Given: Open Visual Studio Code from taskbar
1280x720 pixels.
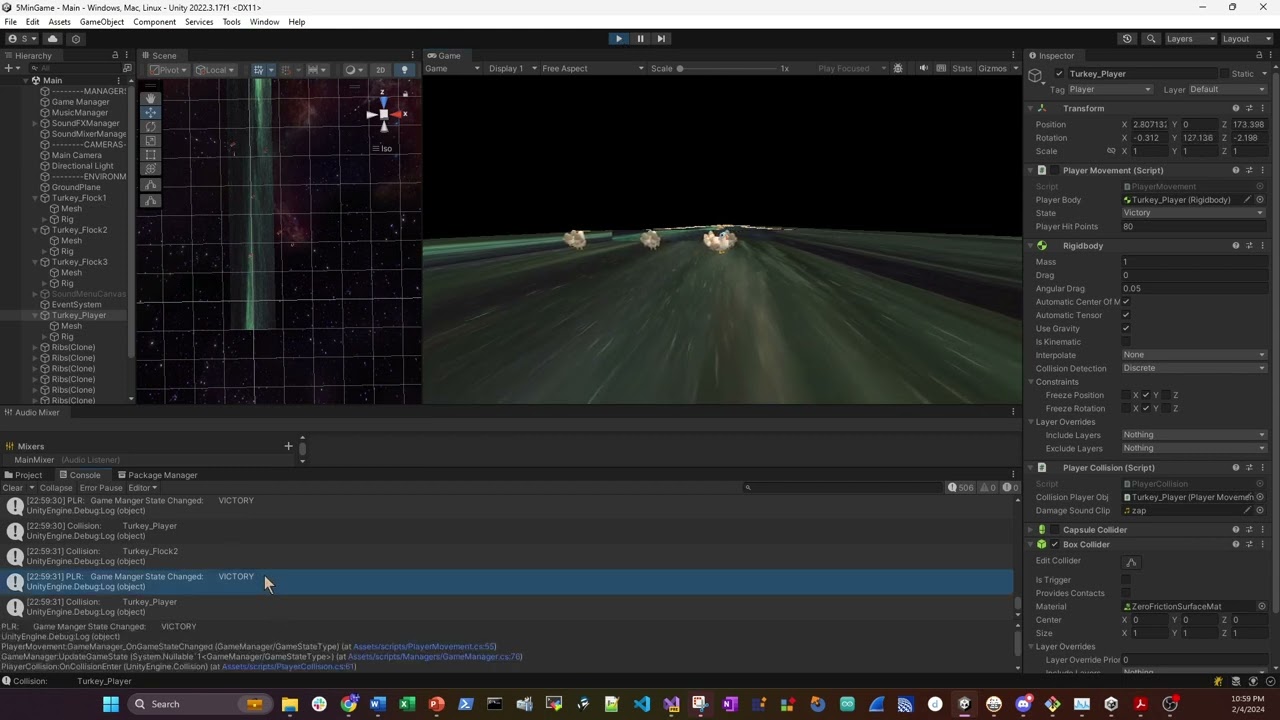Looking at the screenshot, I should [x=642, y=704].
